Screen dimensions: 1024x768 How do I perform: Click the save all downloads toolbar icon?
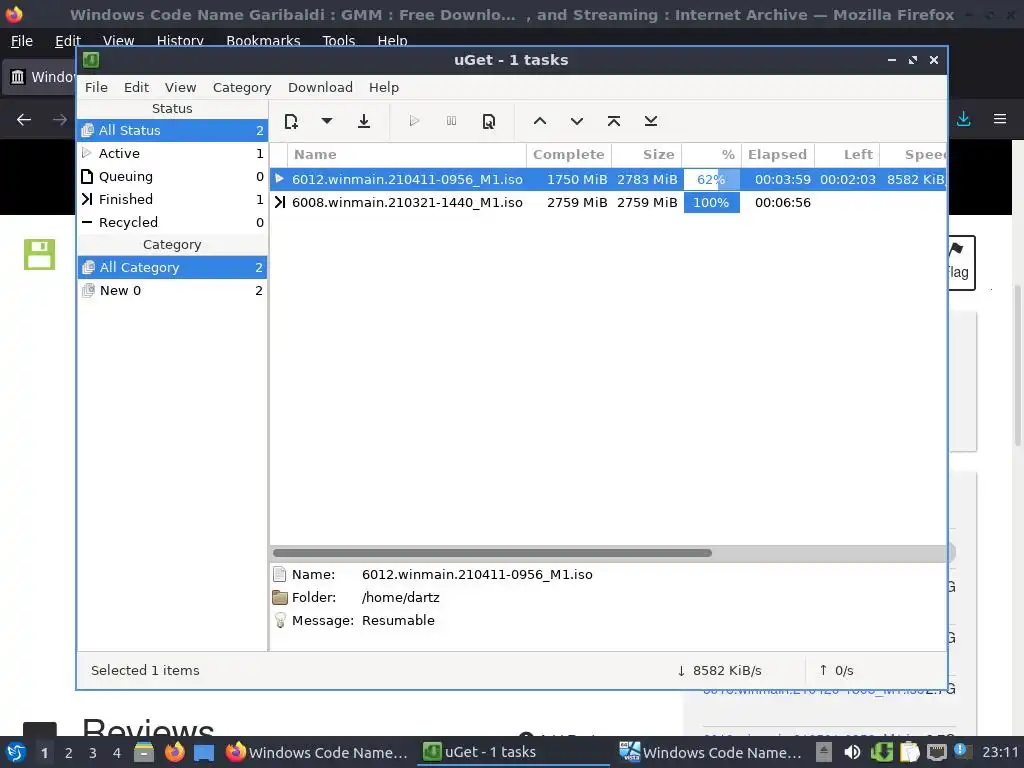(x=364, y=121)
